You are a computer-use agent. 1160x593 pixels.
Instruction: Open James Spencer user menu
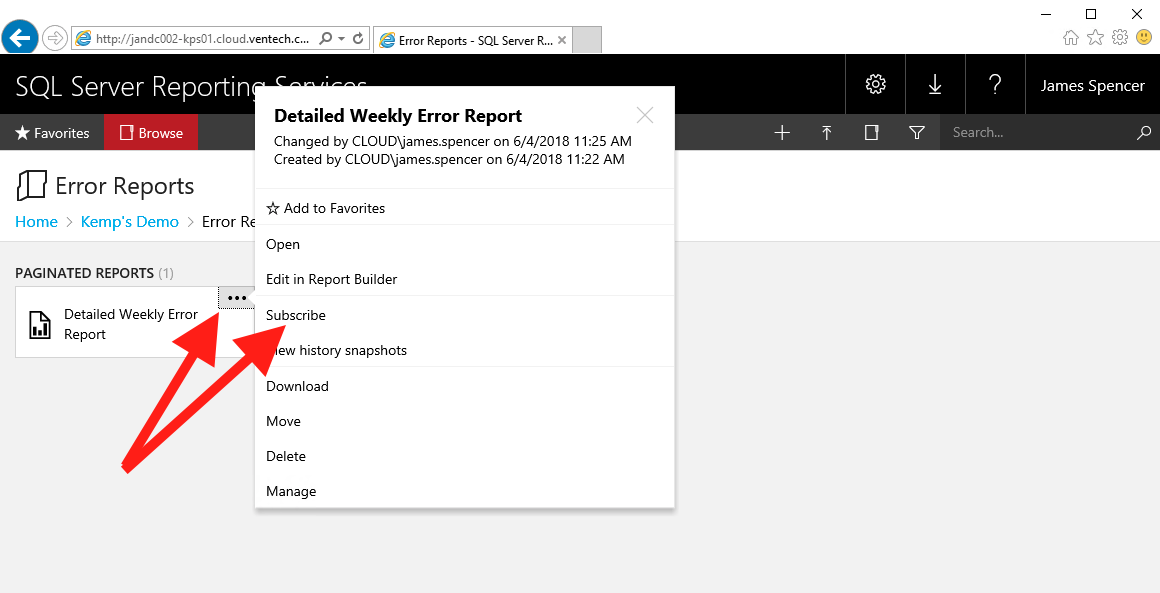point(1092,85)
